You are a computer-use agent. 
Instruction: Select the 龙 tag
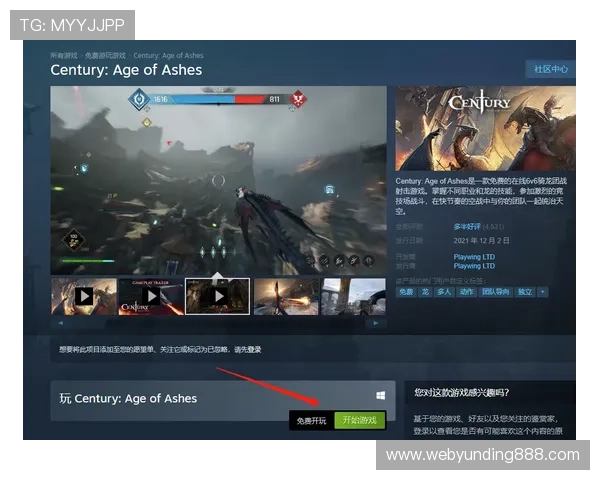pos(425,292)
